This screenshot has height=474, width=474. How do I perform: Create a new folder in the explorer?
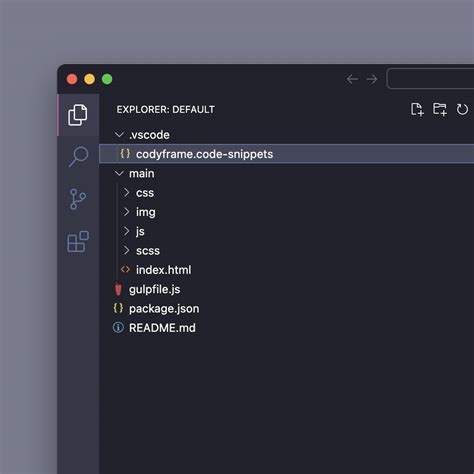(x=440, y=109)
